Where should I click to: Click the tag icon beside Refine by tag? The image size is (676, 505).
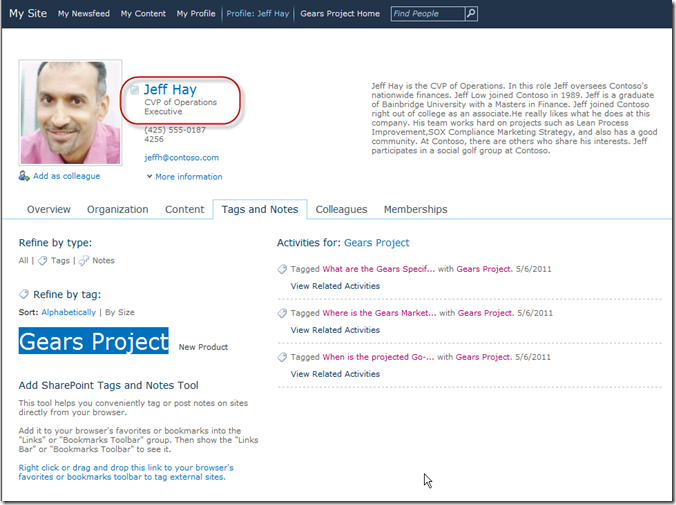click(24, 294)
